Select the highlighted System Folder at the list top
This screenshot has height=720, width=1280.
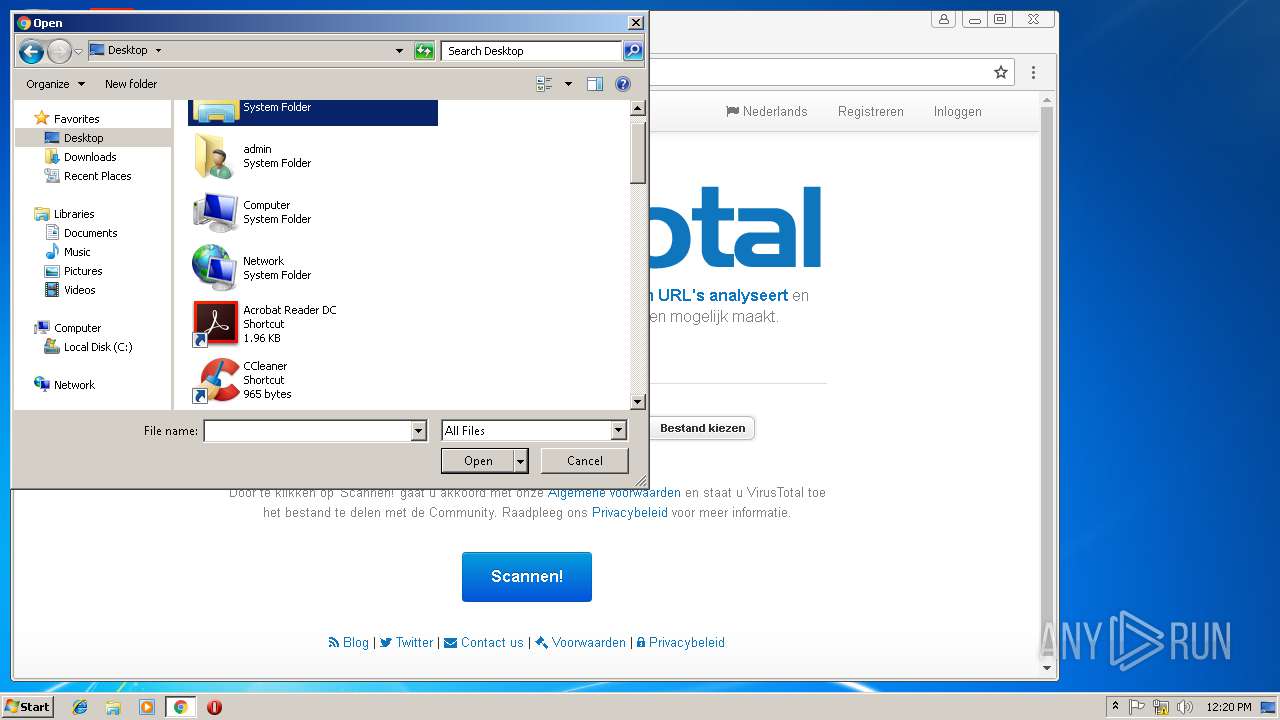[313, 112]
